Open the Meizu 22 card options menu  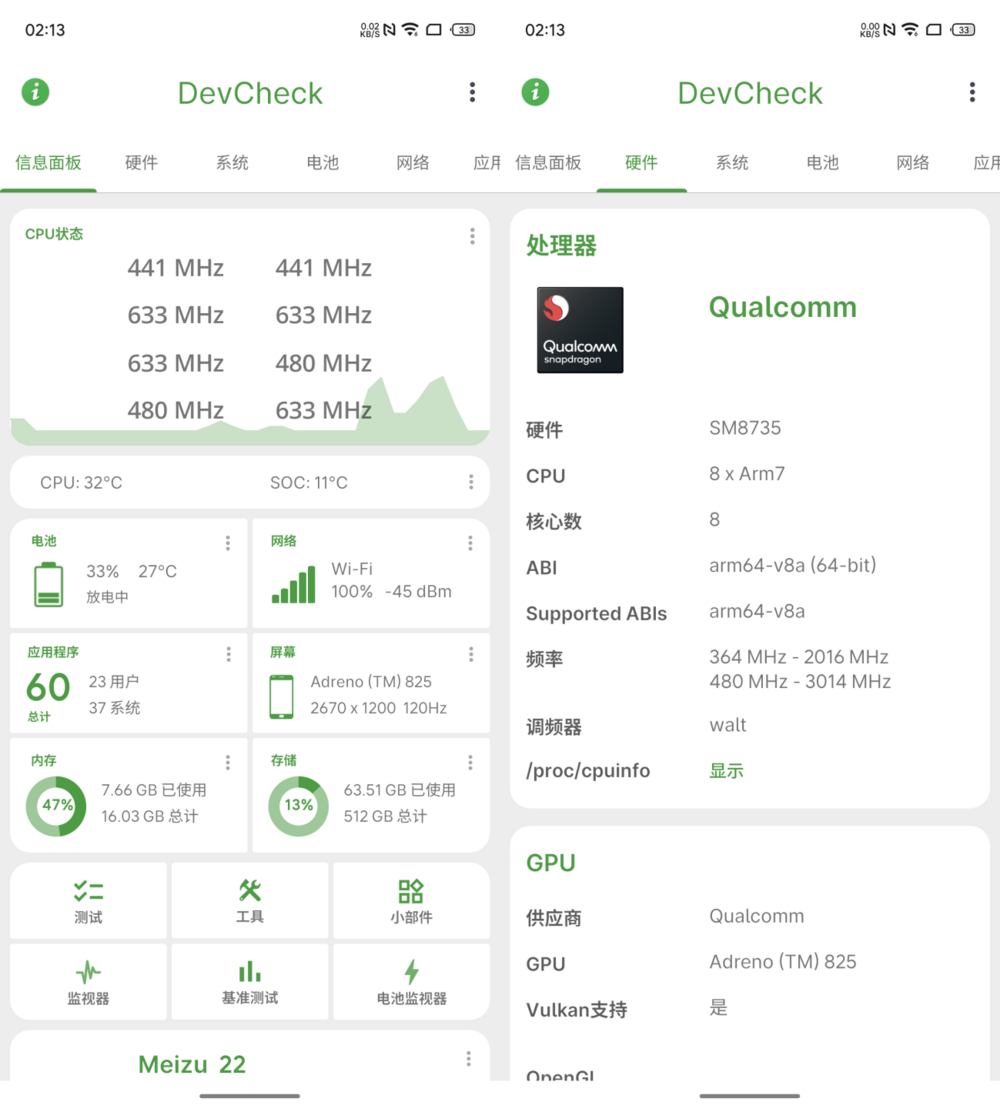(x=469, y=1059)
